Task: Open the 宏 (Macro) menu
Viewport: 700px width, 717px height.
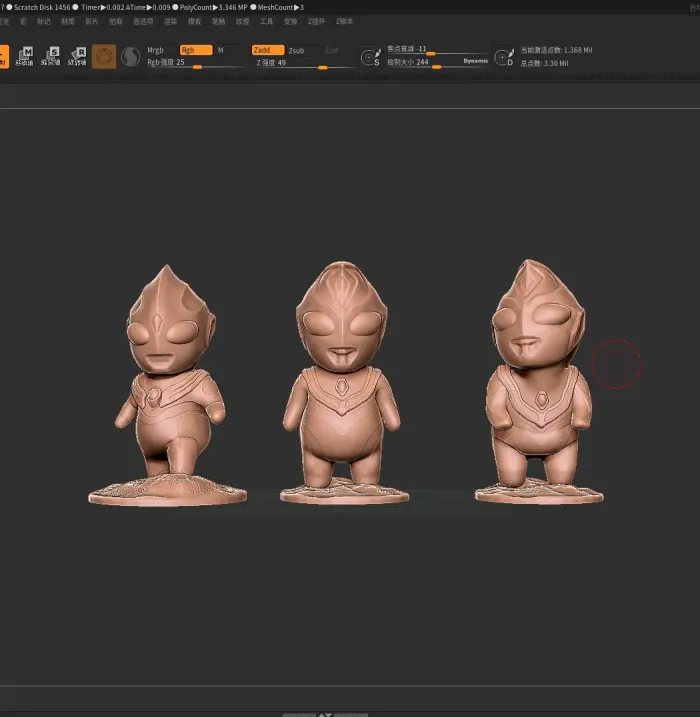Action: coord(23,21)
